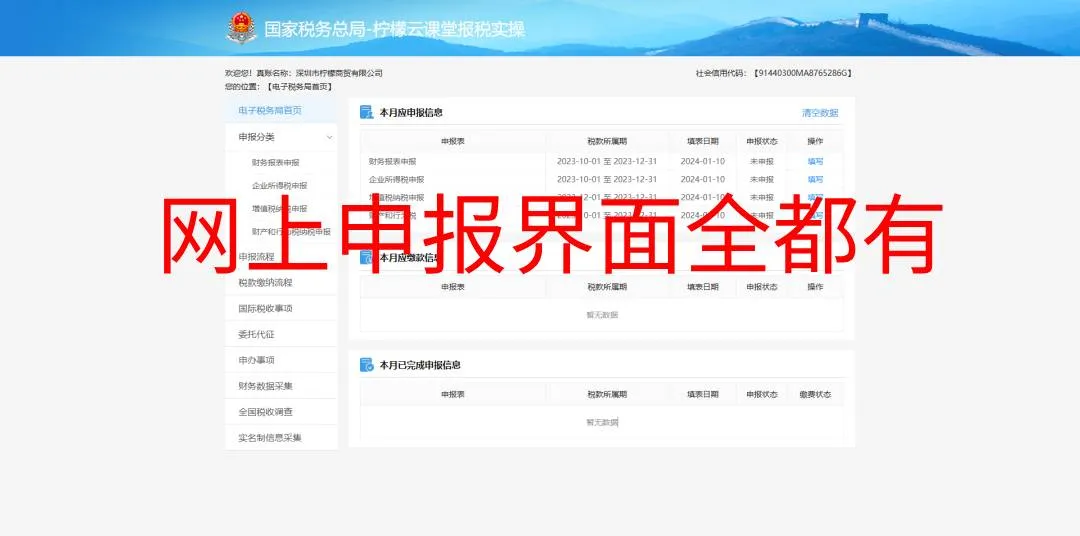This screenshot has width=1080, height=536.
Task: Select 国际税收事项 in the sidebar
Action: [265, 309]
